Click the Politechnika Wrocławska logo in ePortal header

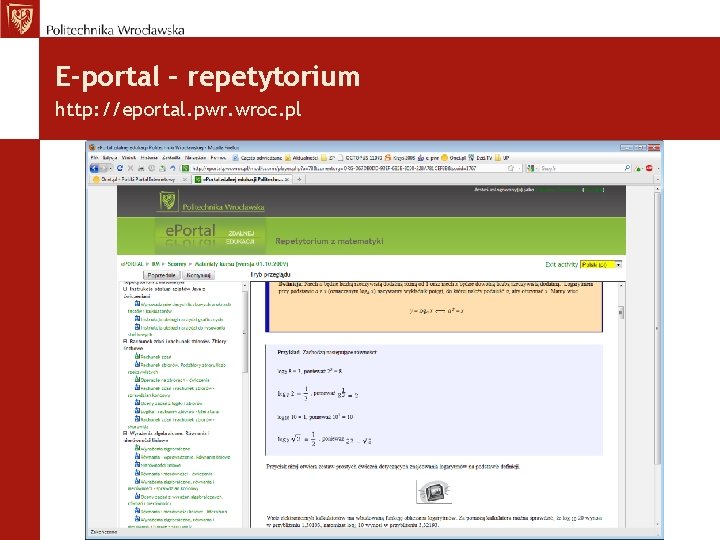pyautogui.click(x=211, y=202)
